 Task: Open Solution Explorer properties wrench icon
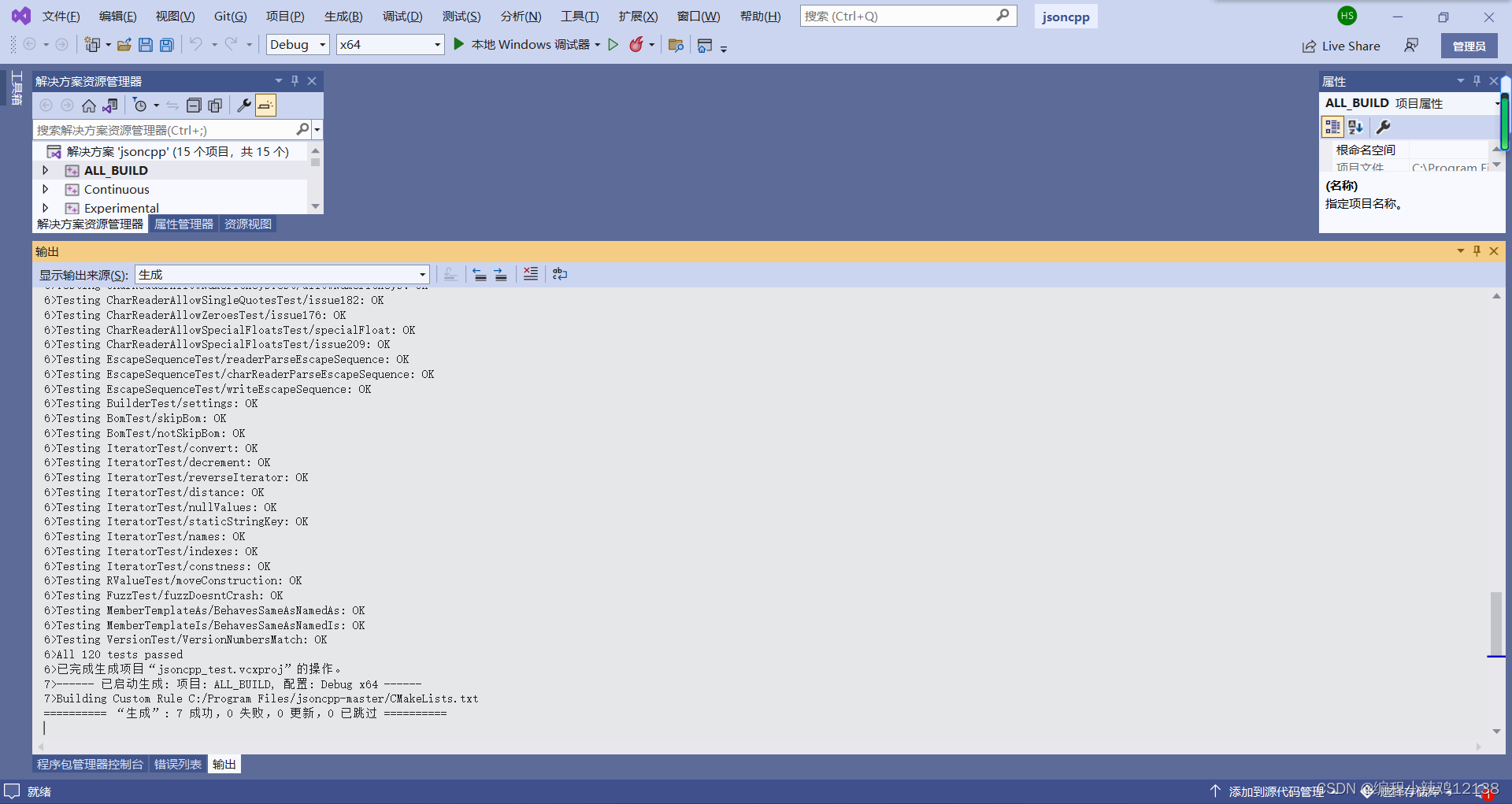pyautogui.click(x=243, y=105)
